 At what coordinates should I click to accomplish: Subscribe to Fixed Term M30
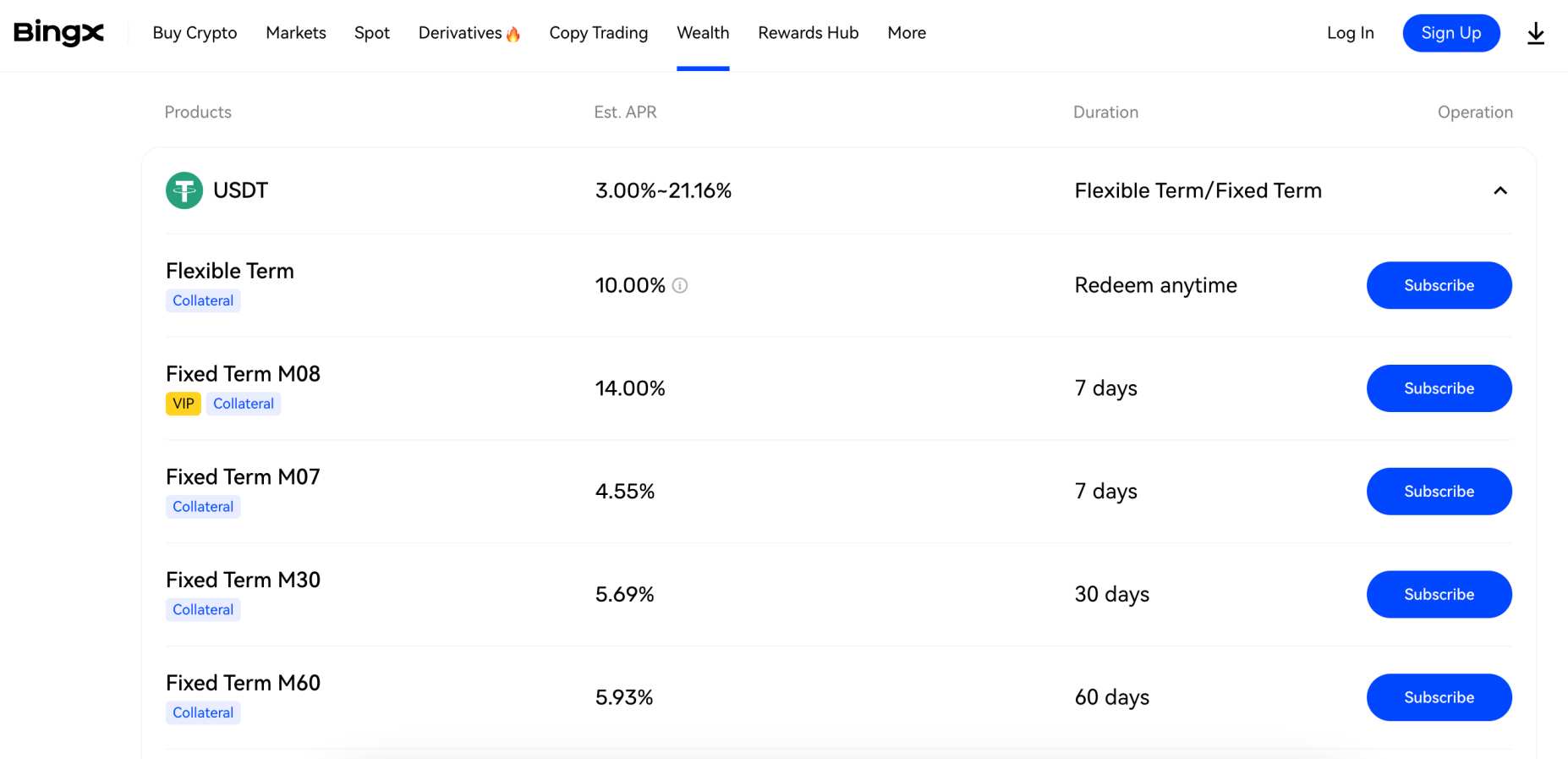pyautogui.click(x=1439, y=595)
